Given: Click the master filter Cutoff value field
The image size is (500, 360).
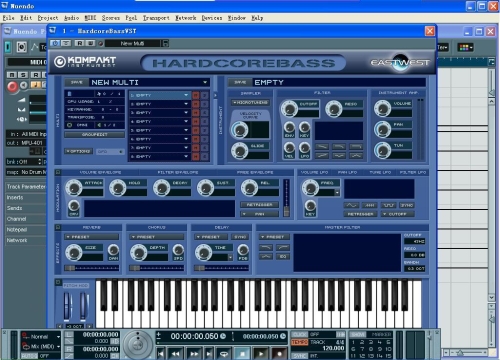Looking at the screenshot, I should point(414,241).
